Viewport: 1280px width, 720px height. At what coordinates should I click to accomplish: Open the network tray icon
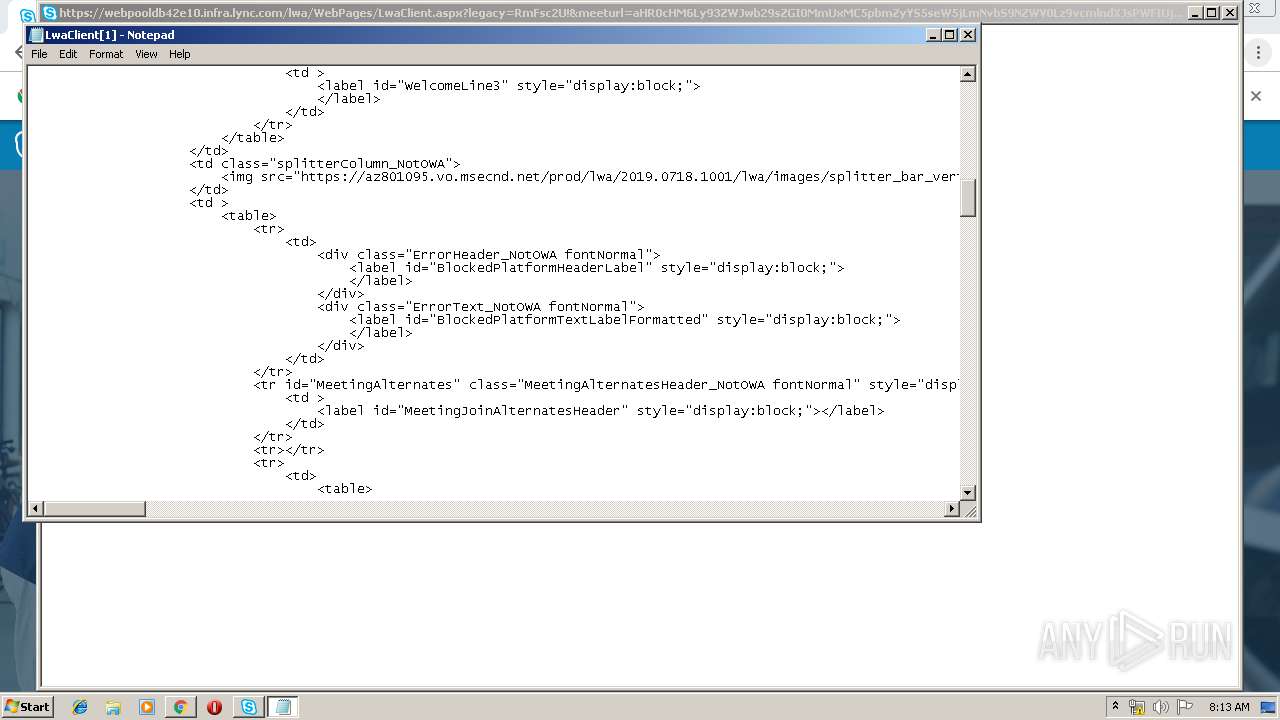(1137, 707)
